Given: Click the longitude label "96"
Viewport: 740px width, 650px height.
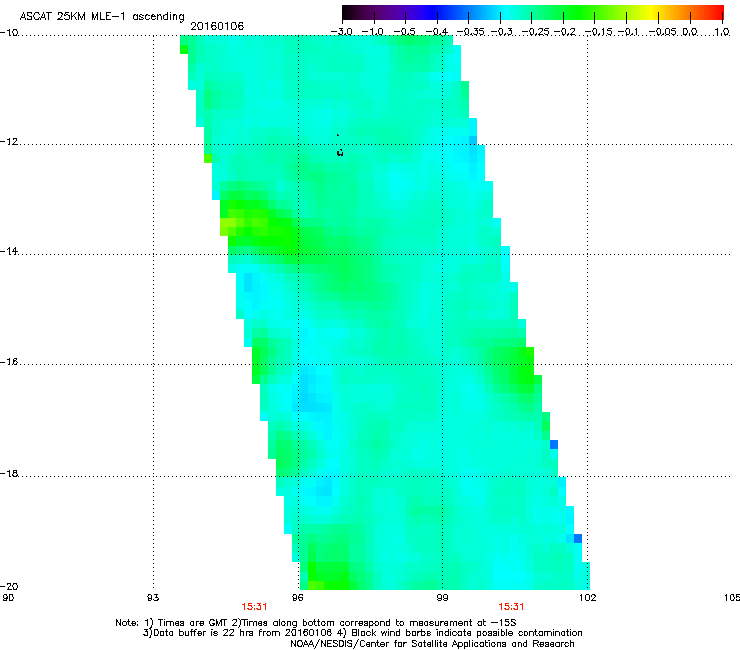Looking at the screenshot, I should 298,598.
